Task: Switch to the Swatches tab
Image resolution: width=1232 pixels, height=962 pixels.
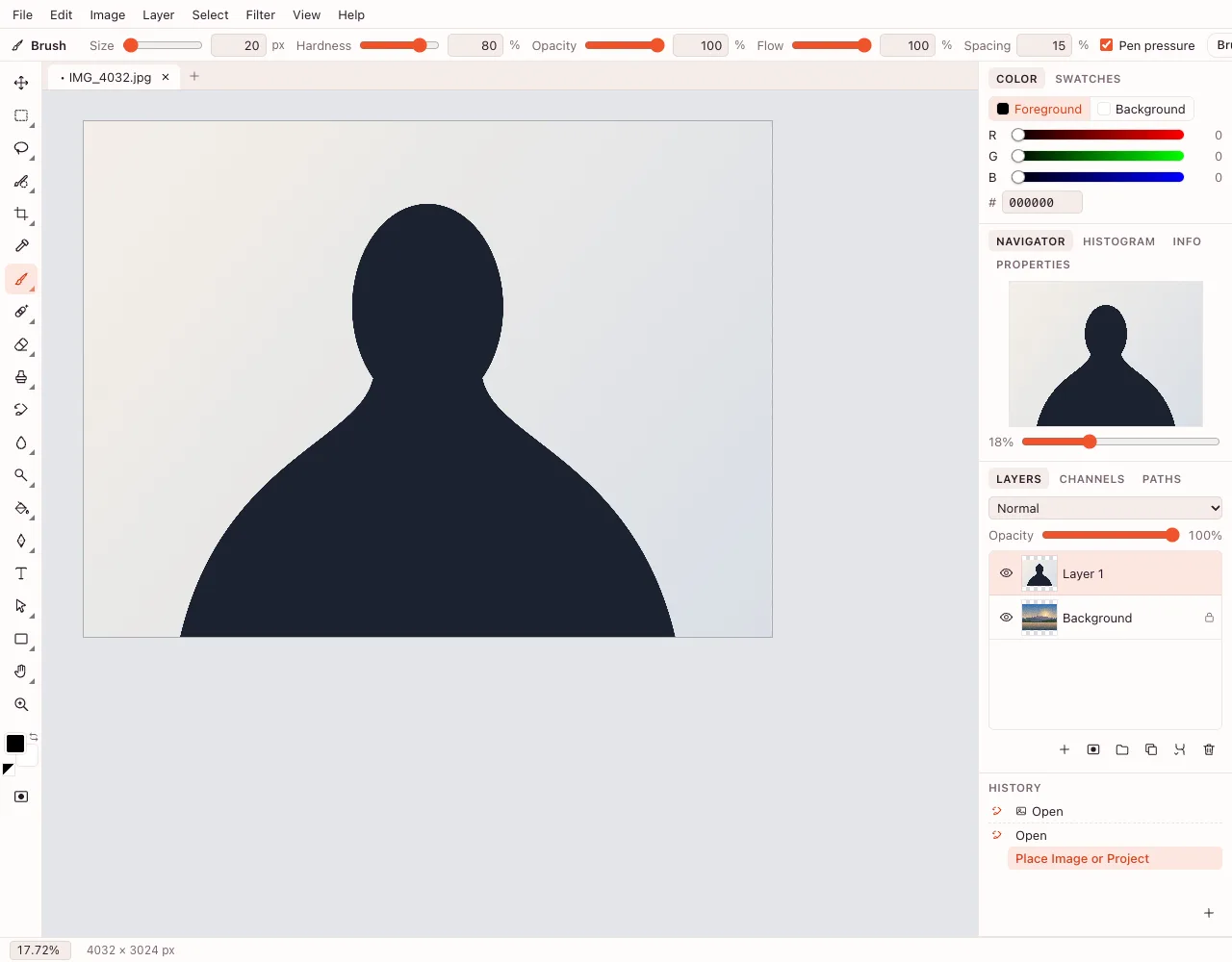Action: tap(1088, 79)
